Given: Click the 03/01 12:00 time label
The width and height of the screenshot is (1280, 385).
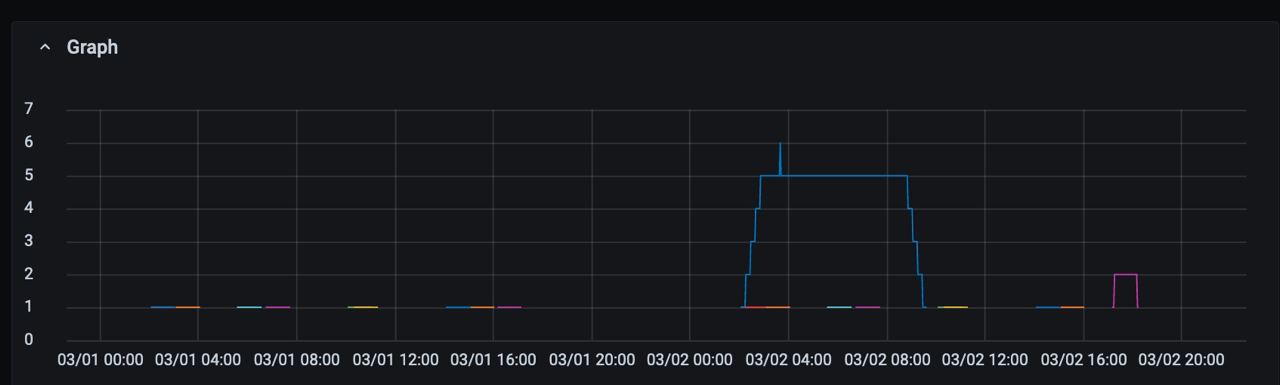Looking at the screenshot, I should coord(395,359).
